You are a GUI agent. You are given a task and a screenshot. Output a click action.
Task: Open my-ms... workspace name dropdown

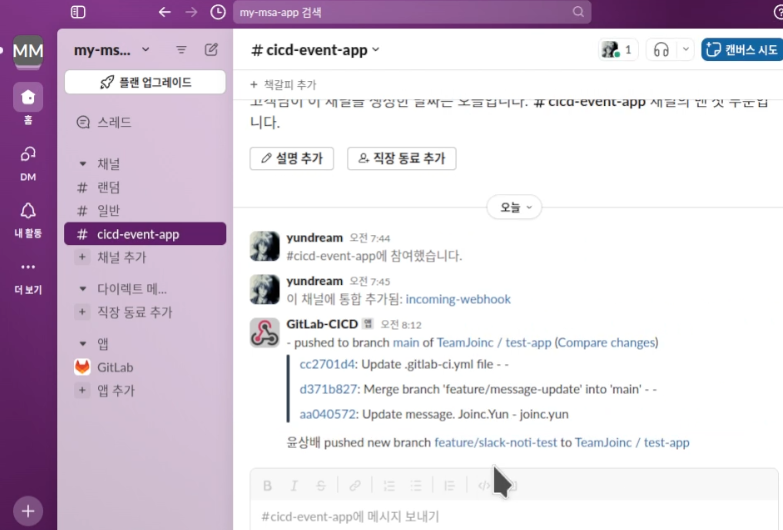pyautogui.click(x=111, y=50)
